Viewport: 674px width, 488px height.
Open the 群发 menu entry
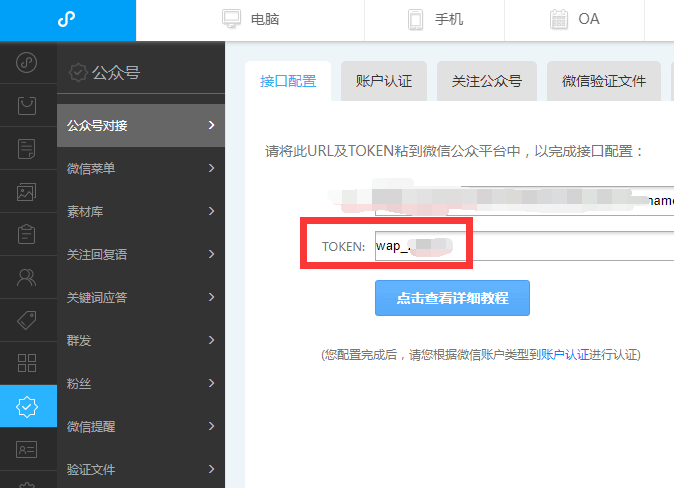(x=141, y=341)
